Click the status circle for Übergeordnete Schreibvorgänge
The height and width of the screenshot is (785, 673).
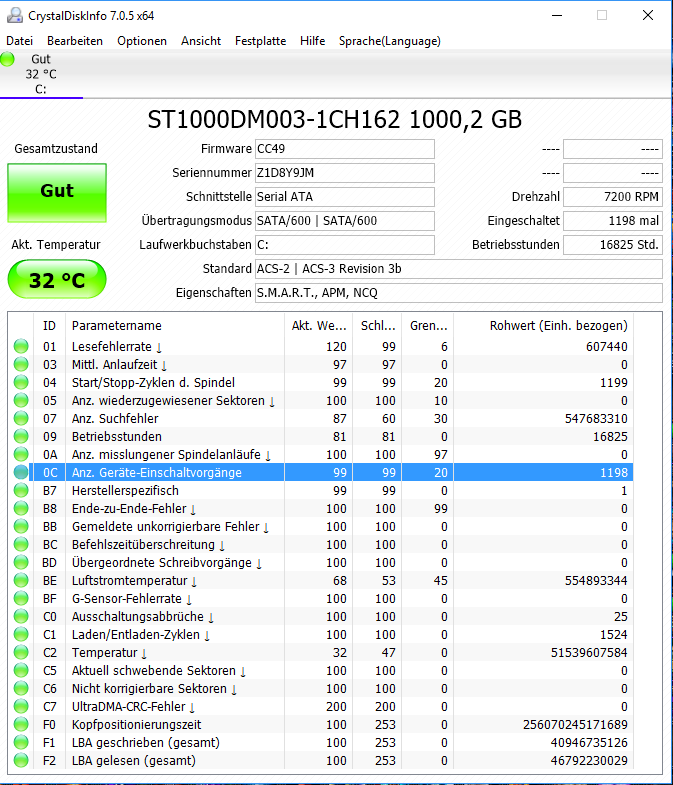tap(21, 563)
